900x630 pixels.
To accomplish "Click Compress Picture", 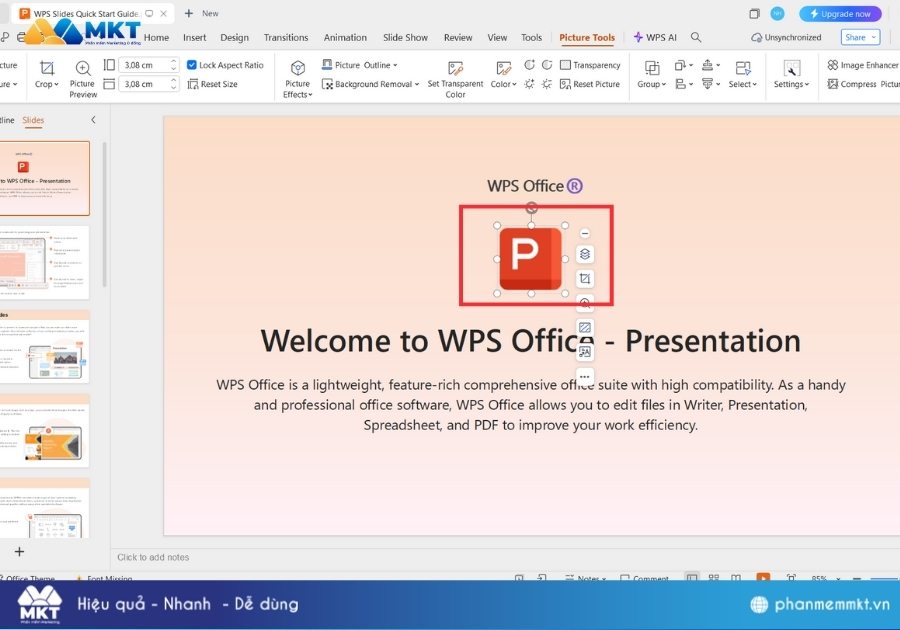I will [863, 84].
